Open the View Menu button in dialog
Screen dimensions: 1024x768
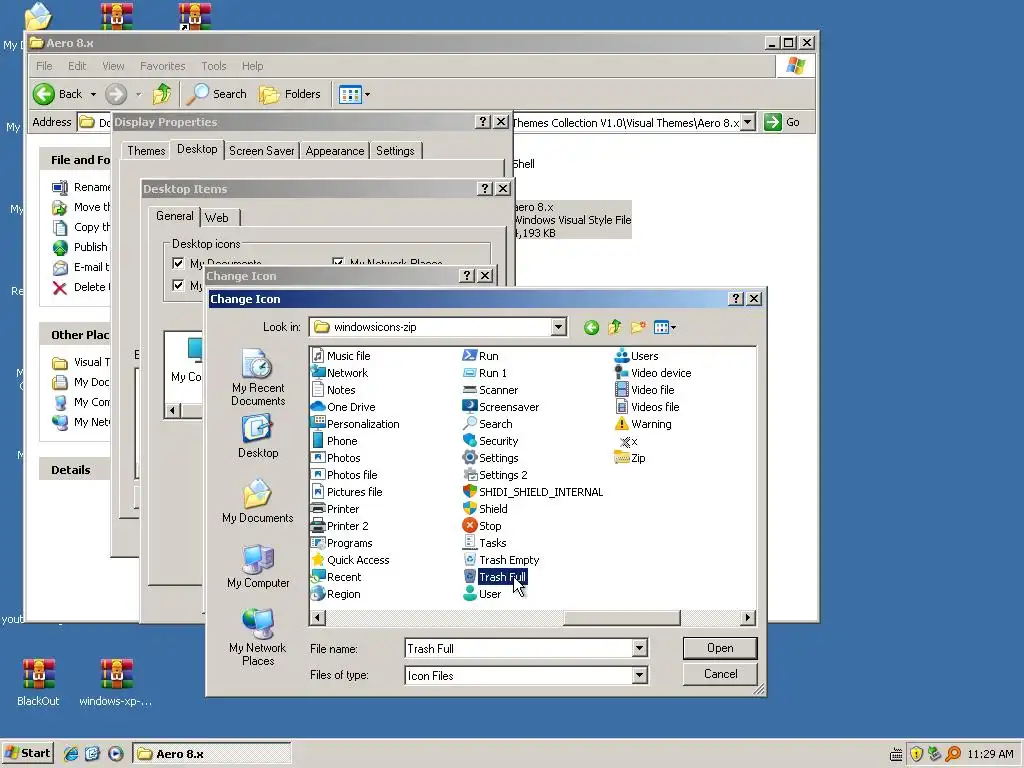coord(665,327)
